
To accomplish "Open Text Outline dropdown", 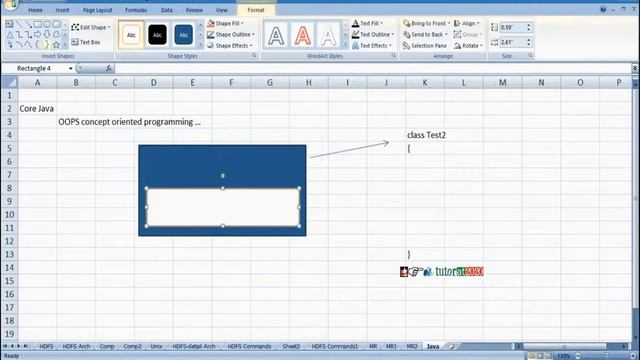I will [x=373, y=34].
